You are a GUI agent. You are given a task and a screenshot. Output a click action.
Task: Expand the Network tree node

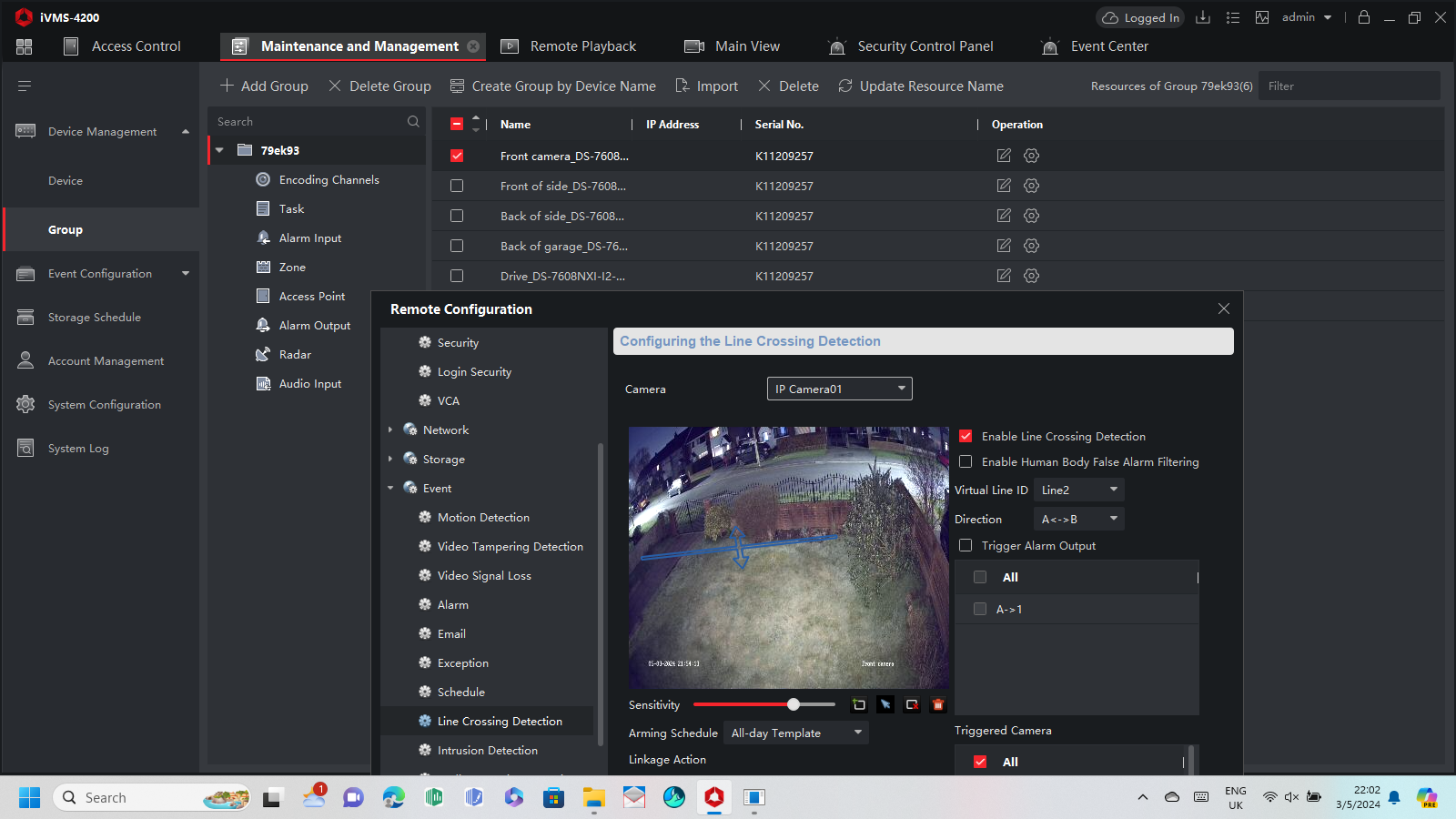click(x=390, y=430)
